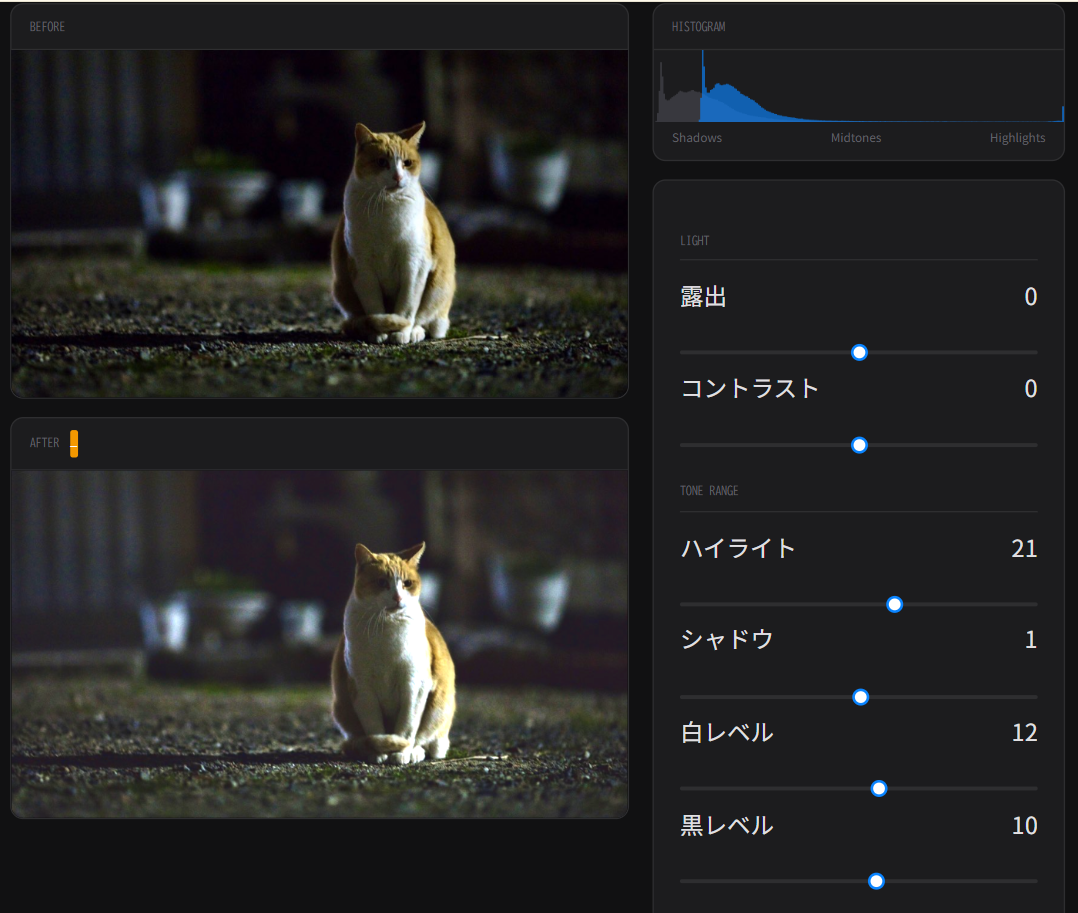
Task: Click the TONE RANGE section header
Action: tap(709, 491)
